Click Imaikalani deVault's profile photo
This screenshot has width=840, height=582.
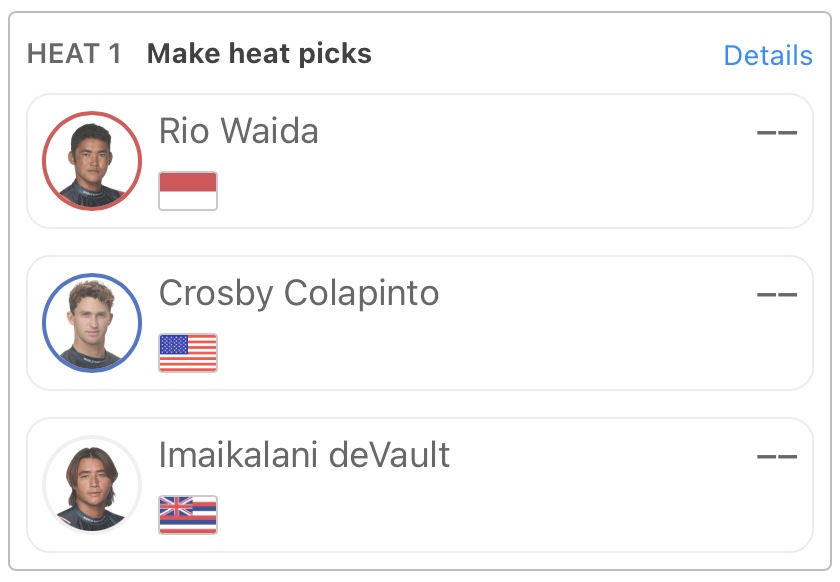point(92,485)
